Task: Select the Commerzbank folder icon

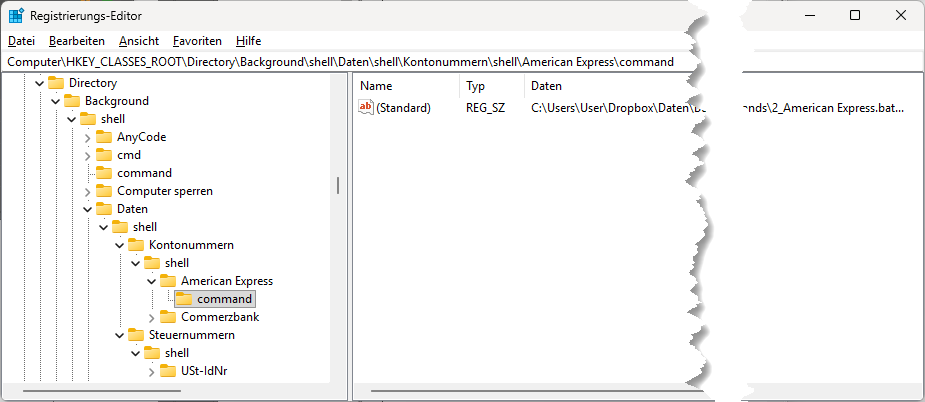Action: pyautogui.click(x=168, y=317)
